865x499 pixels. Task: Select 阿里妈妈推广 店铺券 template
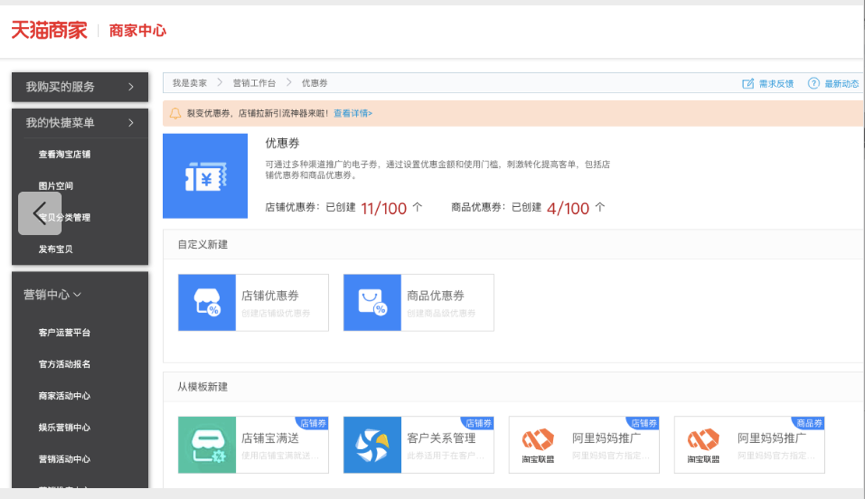(x=584, y=445)
